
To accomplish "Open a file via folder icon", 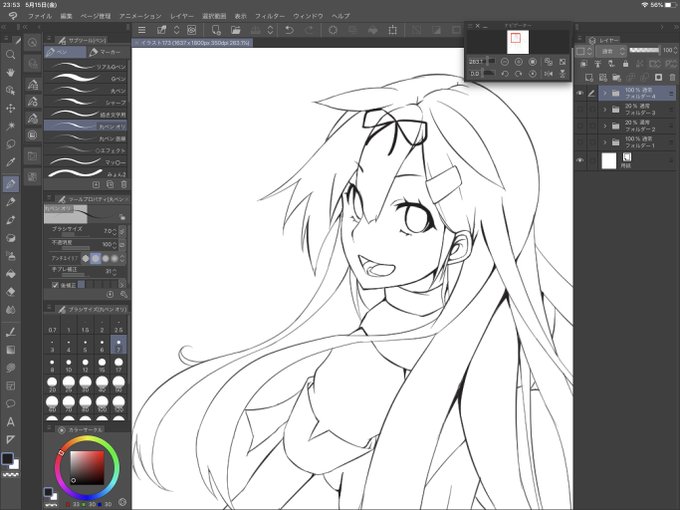I will [235, 30].
